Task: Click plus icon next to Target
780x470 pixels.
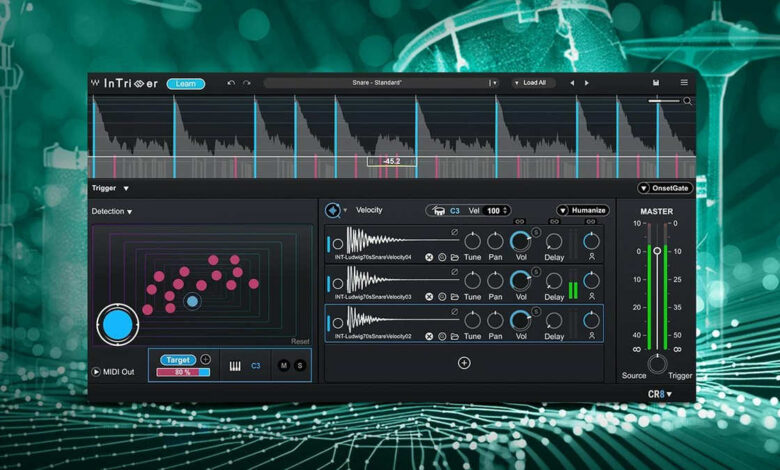Action: (x=205, y=359)
